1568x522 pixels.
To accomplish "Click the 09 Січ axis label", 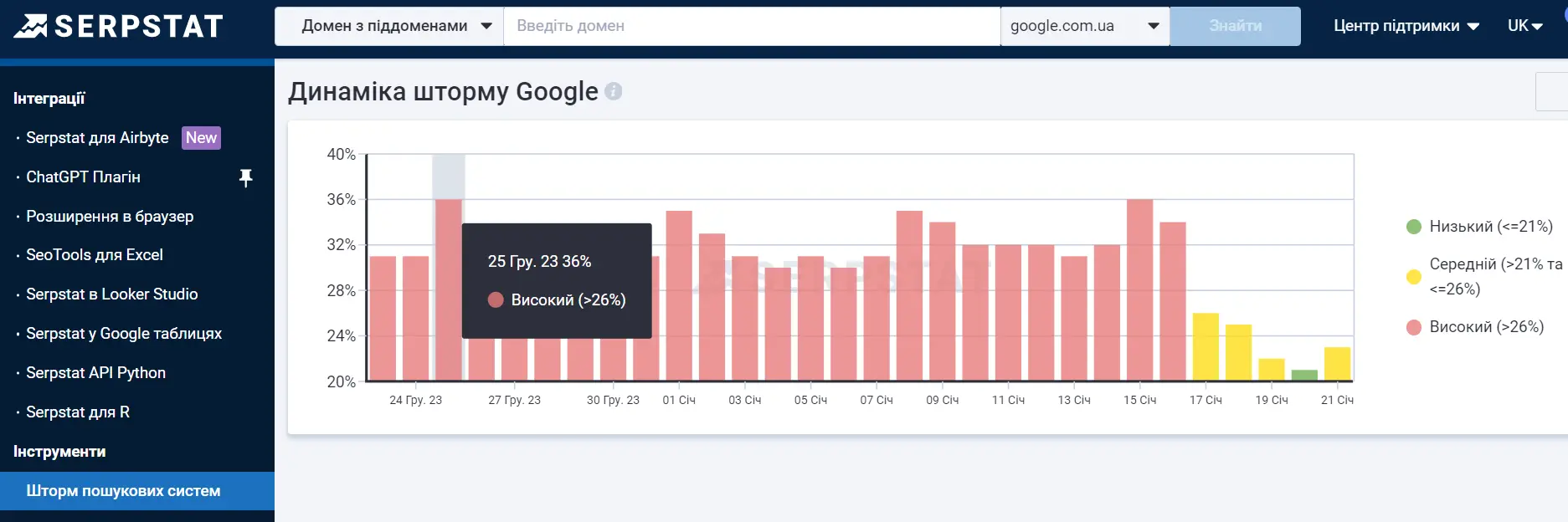I will 943,401.
